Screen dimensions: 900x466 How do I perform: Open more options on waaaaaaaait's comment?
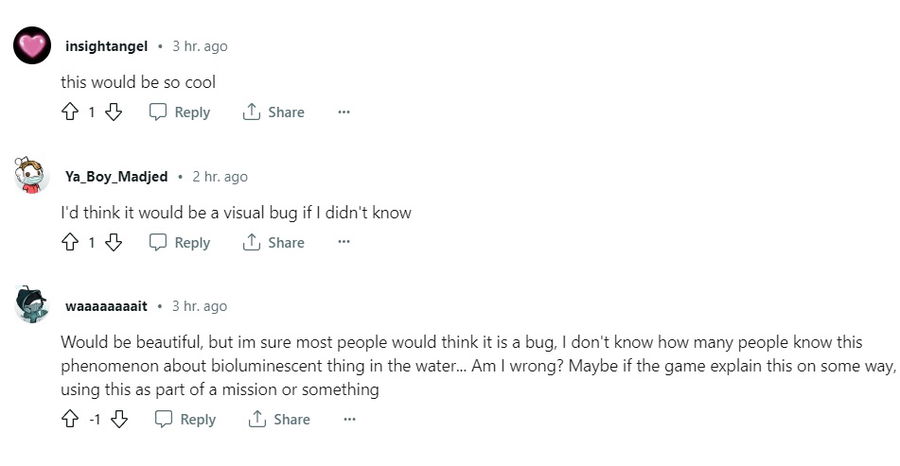click(349, 419)
